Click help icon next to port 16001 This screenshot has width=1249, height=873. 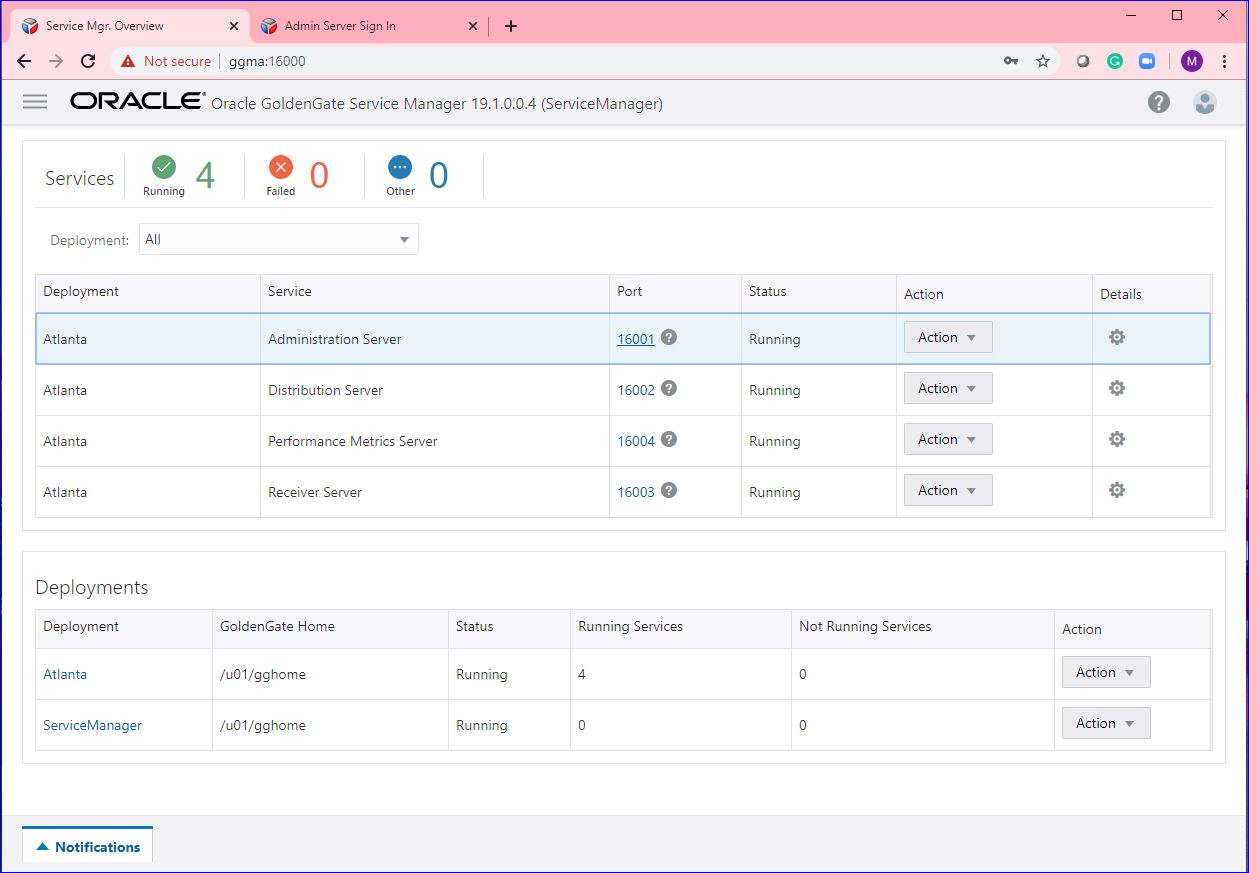coord(669,337)
